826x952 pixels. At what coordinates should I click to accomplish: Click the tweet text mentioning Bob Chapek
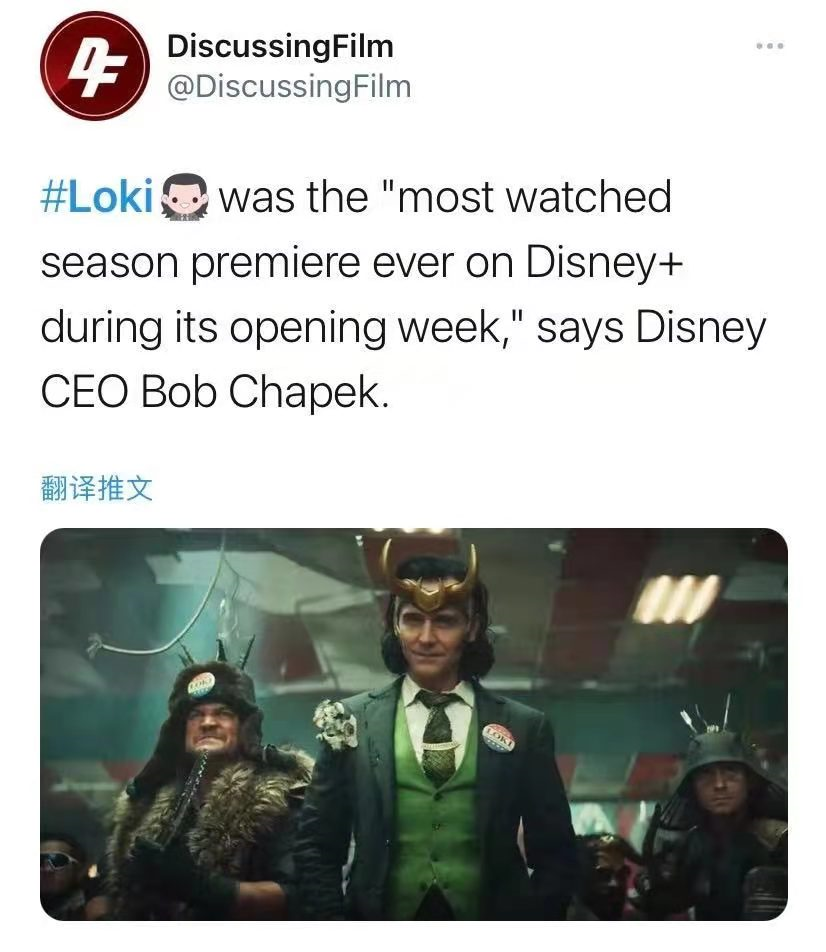click(403, 294)
